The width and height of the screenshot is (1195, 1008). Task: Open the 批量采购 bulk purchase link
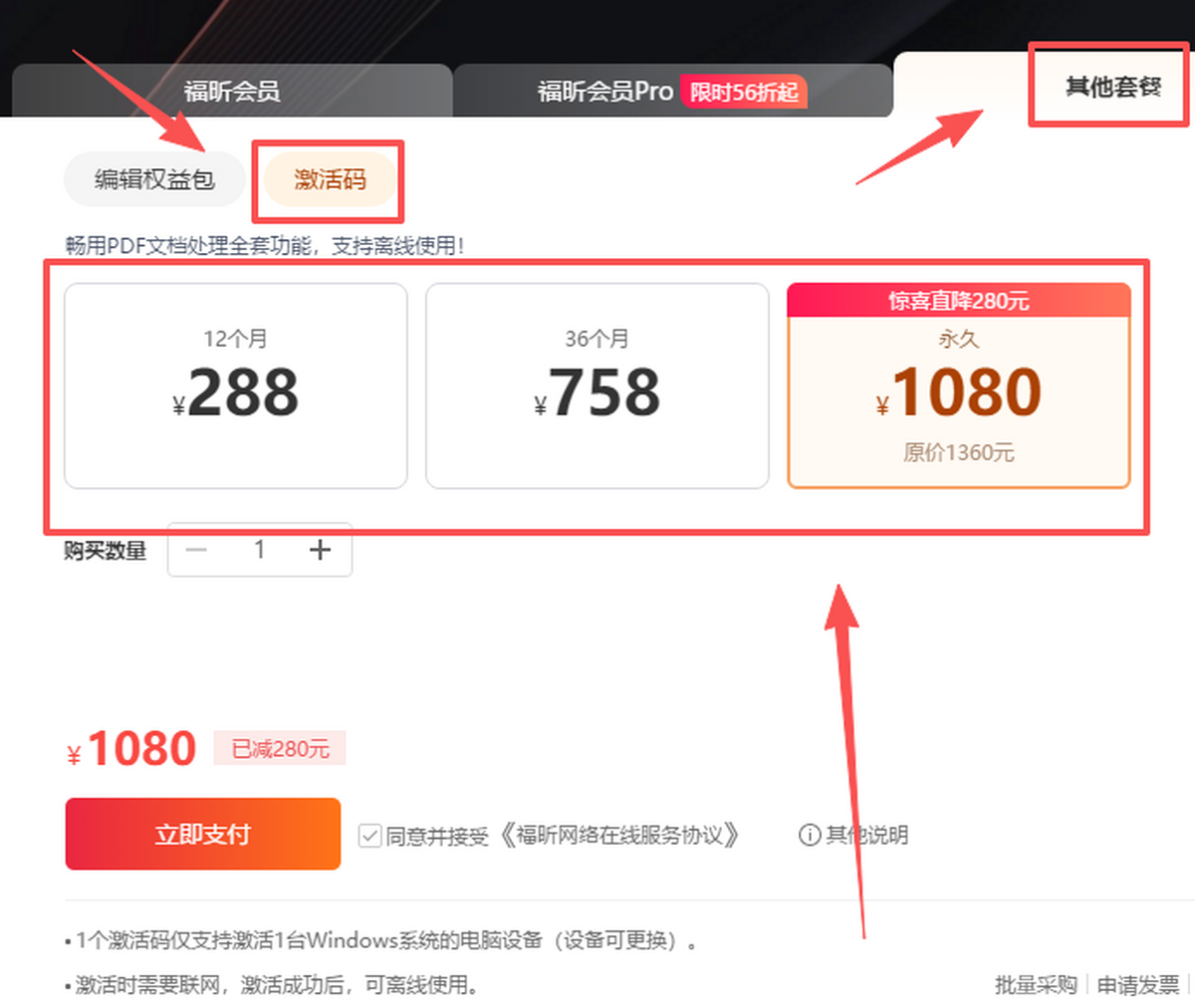[x=1038, y=984]
